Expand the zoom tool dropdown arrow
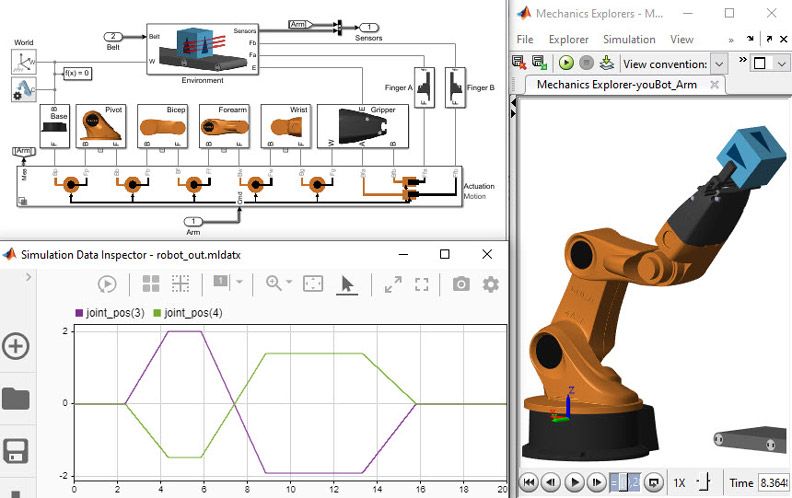 pyautogui.click(x=289, y=284)
